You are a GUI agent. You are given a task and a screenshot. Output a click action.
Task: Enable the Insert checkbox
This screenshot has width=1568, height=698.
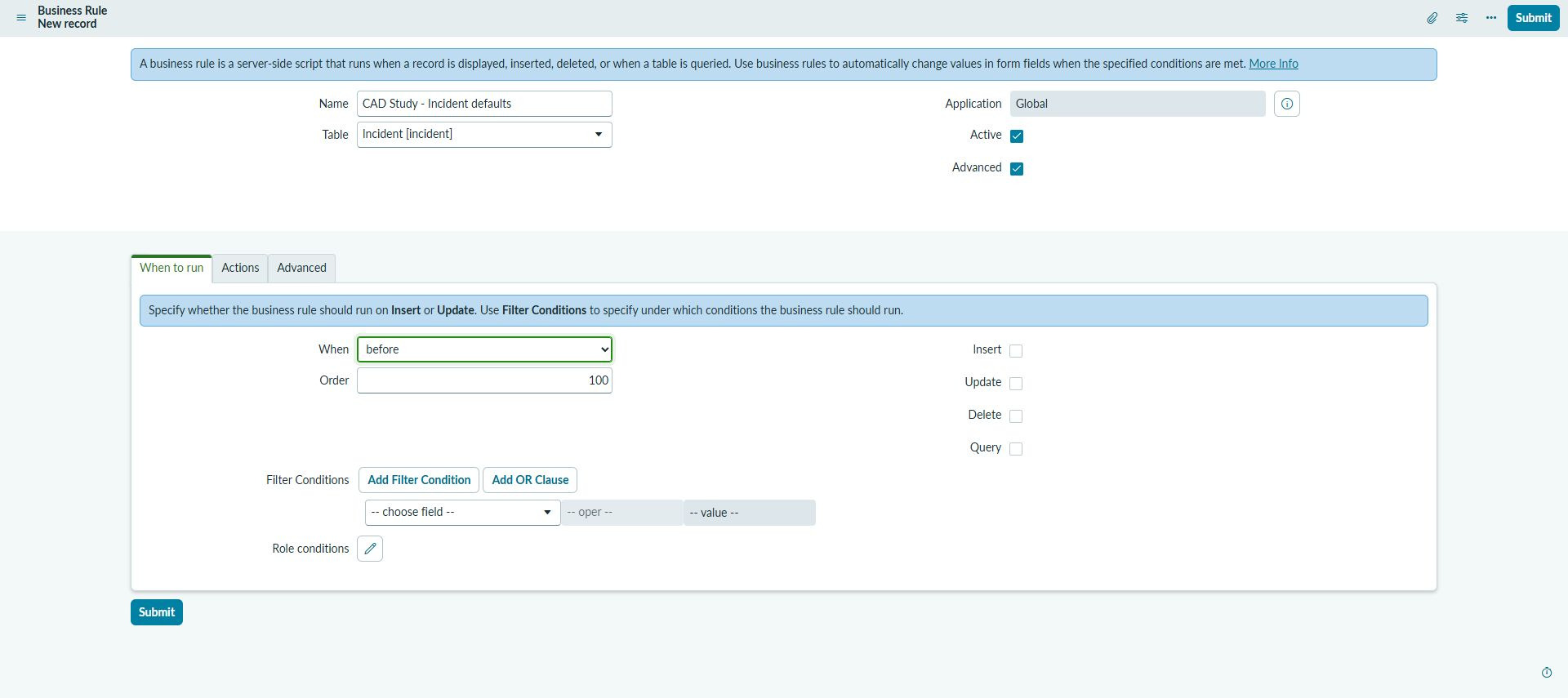click(x=1016, y=350)
